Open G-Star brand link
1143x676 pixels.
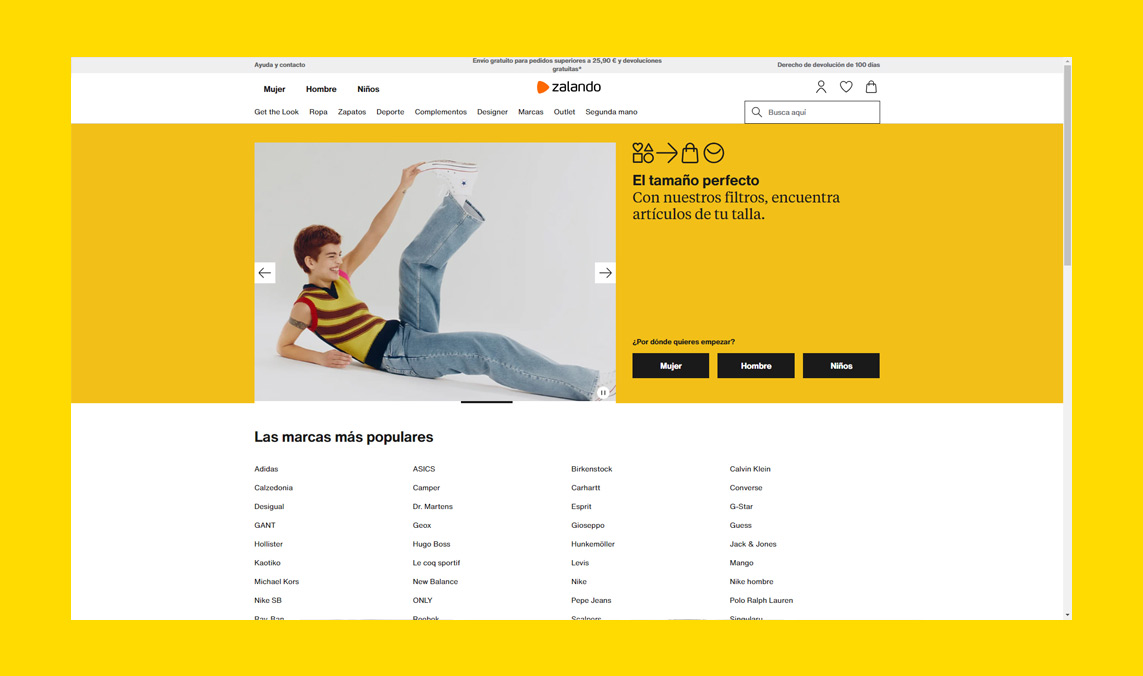[741, 507]
